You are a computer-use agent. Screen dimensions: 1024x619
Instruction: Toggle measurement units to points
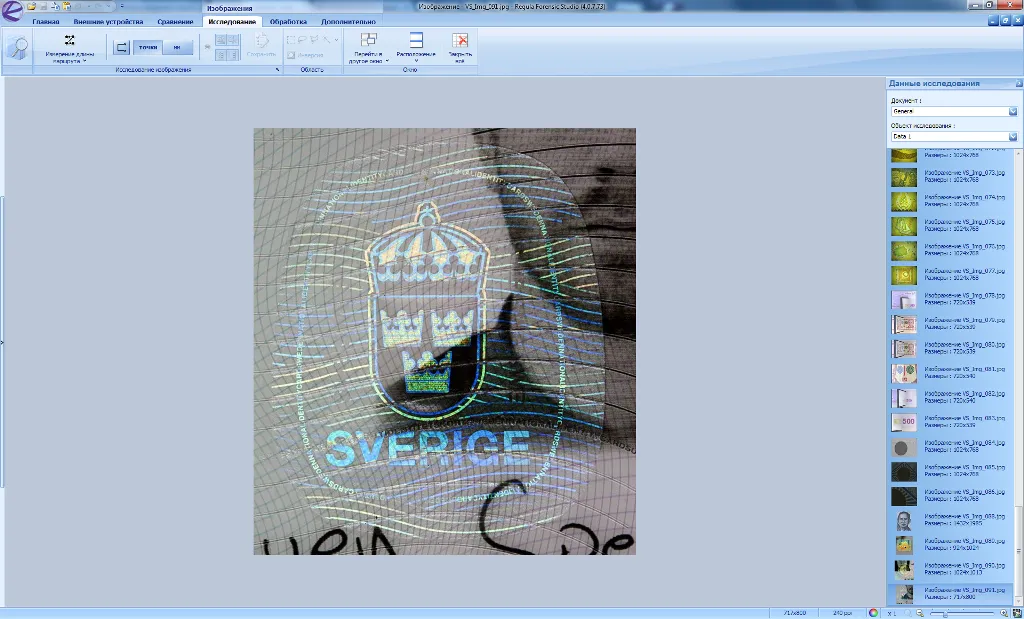148,47
